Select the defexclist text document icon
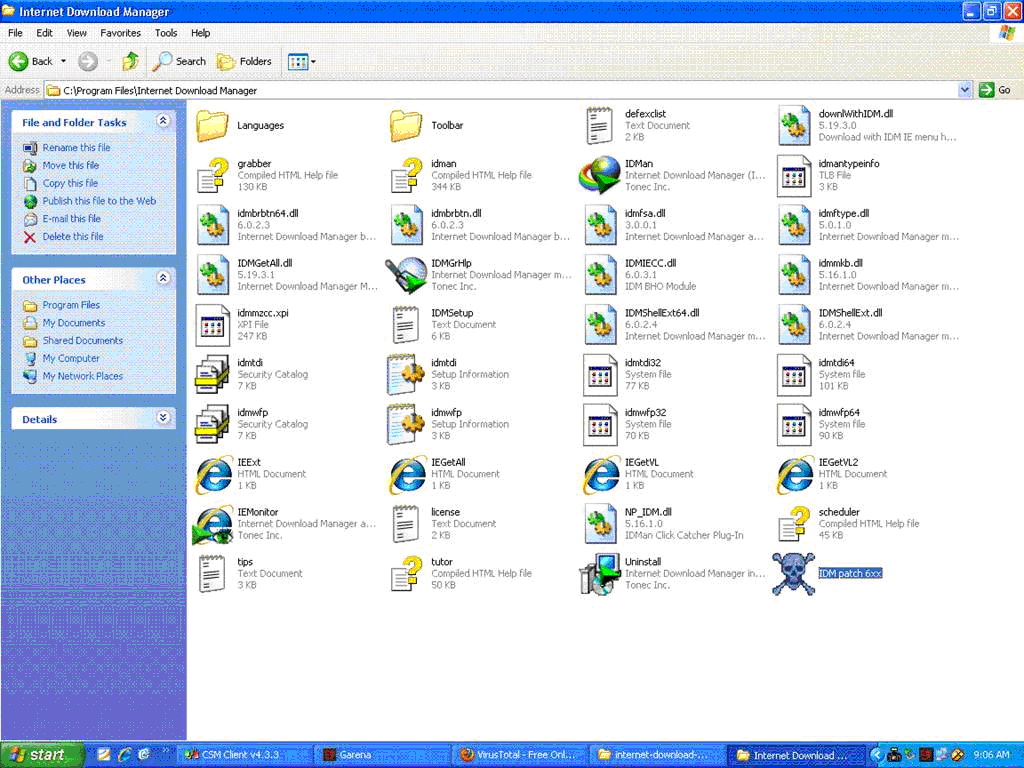Image resolution: width=1024 pixels, height=768 pixels. [x=600, y=125]
